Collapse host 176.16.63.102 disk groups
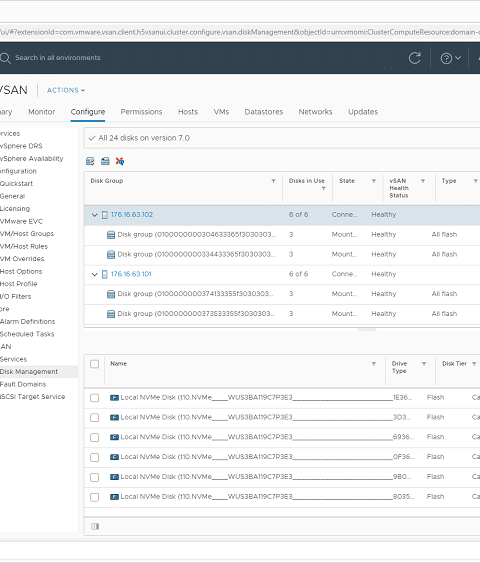 coord(94,215)
